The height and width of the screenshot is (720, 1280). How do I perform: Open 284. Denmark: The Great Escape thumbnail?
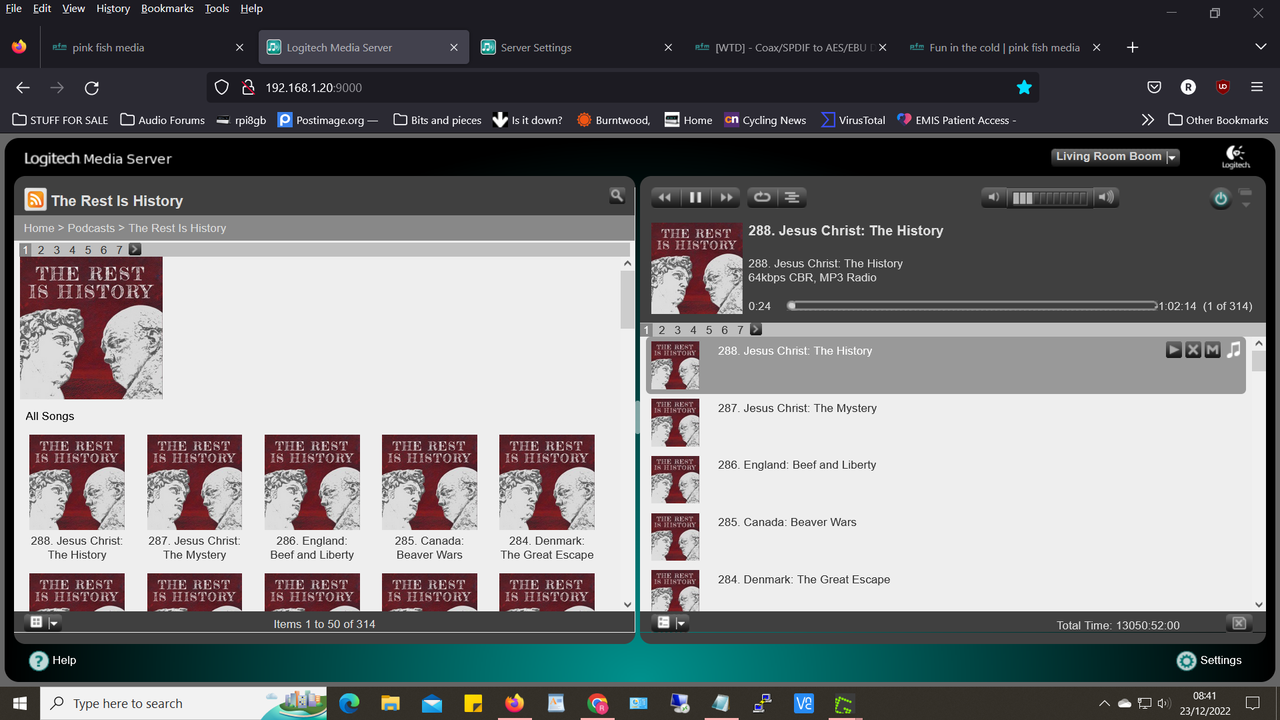click(547, 482)
